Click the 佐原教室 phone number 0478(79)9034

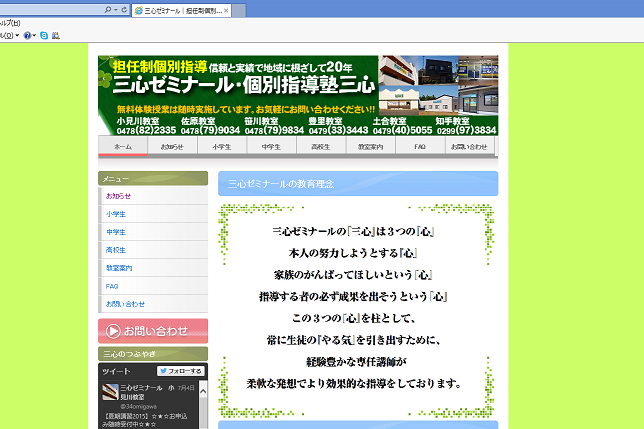(x=210, y=131)
